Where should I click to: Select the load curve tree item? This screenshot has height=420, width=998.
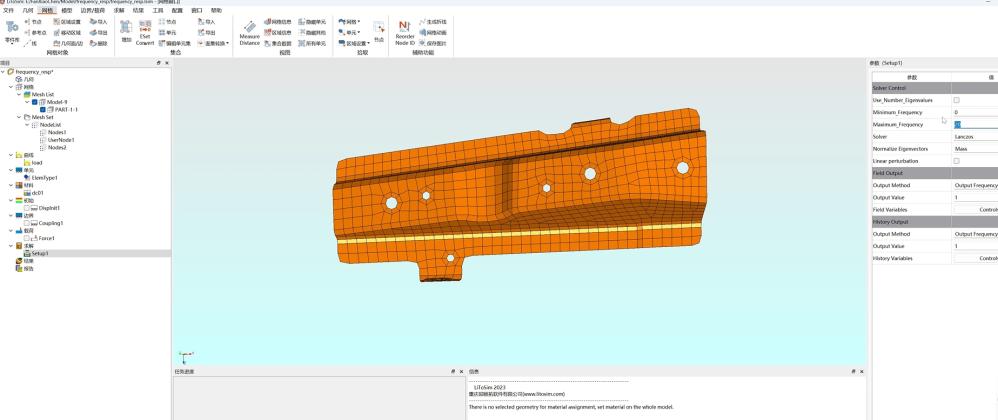(37, 163)
